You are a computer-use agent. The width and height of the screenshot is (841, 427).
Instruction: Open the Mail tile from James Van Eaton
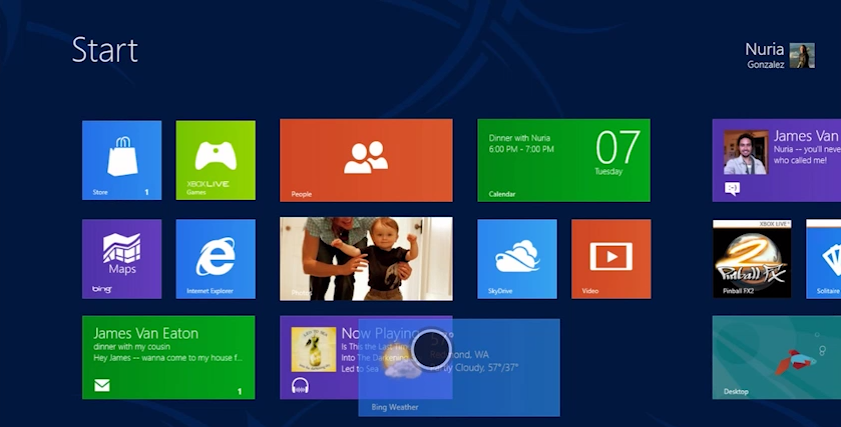(x=168, y=357)
